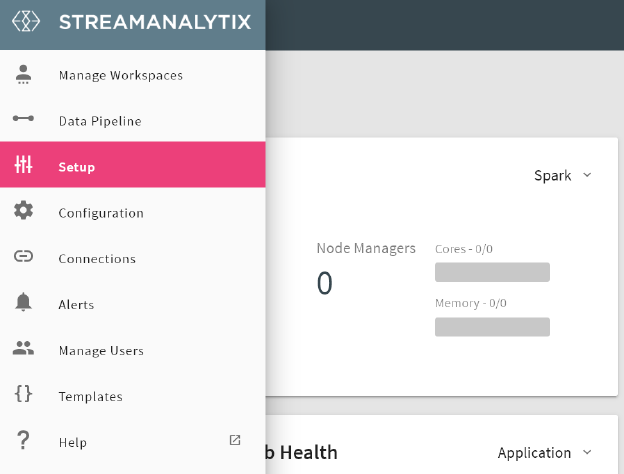Image resolution: width=624 pixels, height=474 pixels.
Task: Click the Memory usage progress bar
Action: tap(492, 327)
